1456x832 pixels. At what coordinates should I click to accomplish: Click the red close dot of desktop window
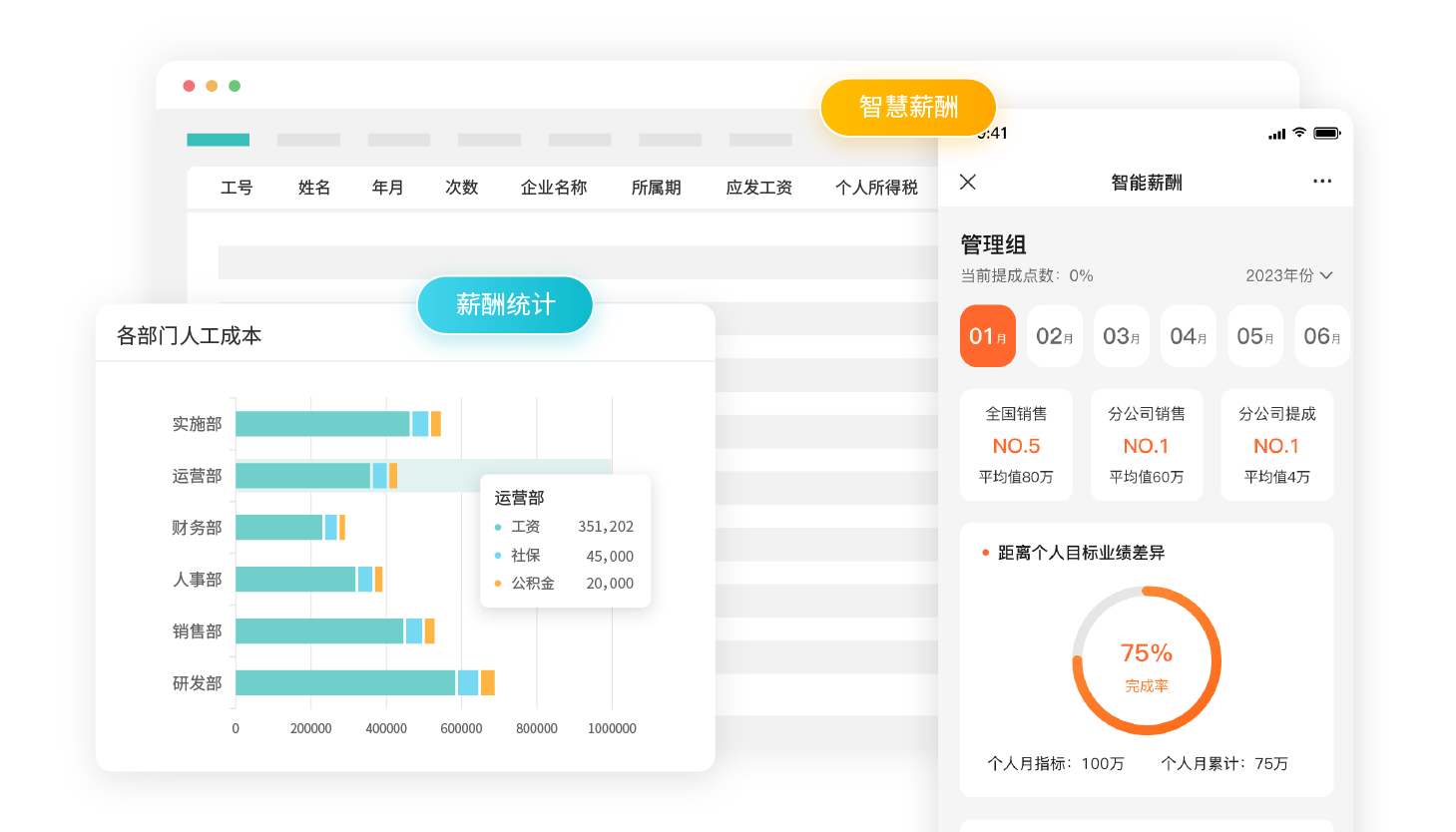click(x=189, y=86)
